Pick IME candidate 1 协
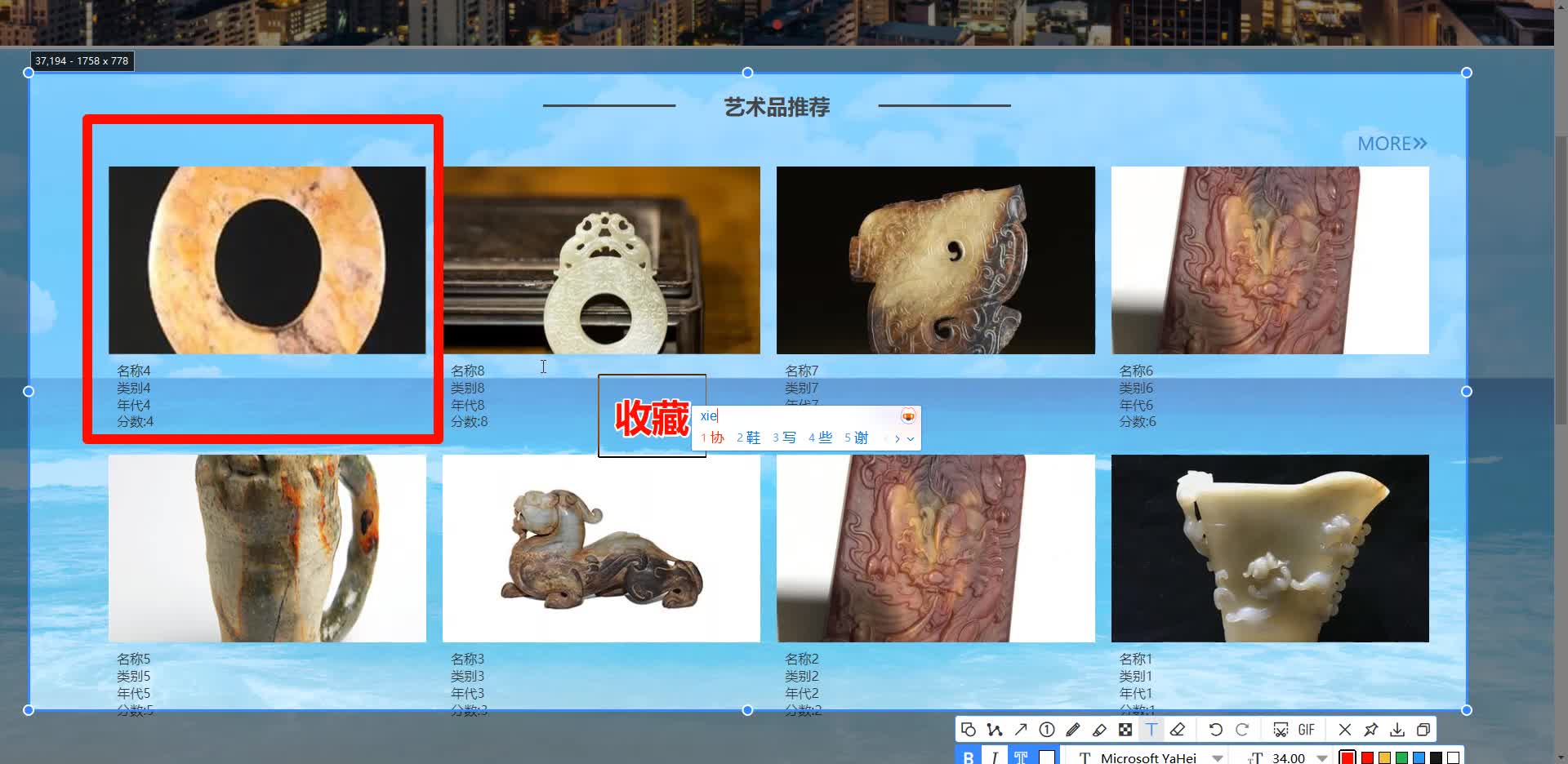The image size is (1568, 764). 713,438
